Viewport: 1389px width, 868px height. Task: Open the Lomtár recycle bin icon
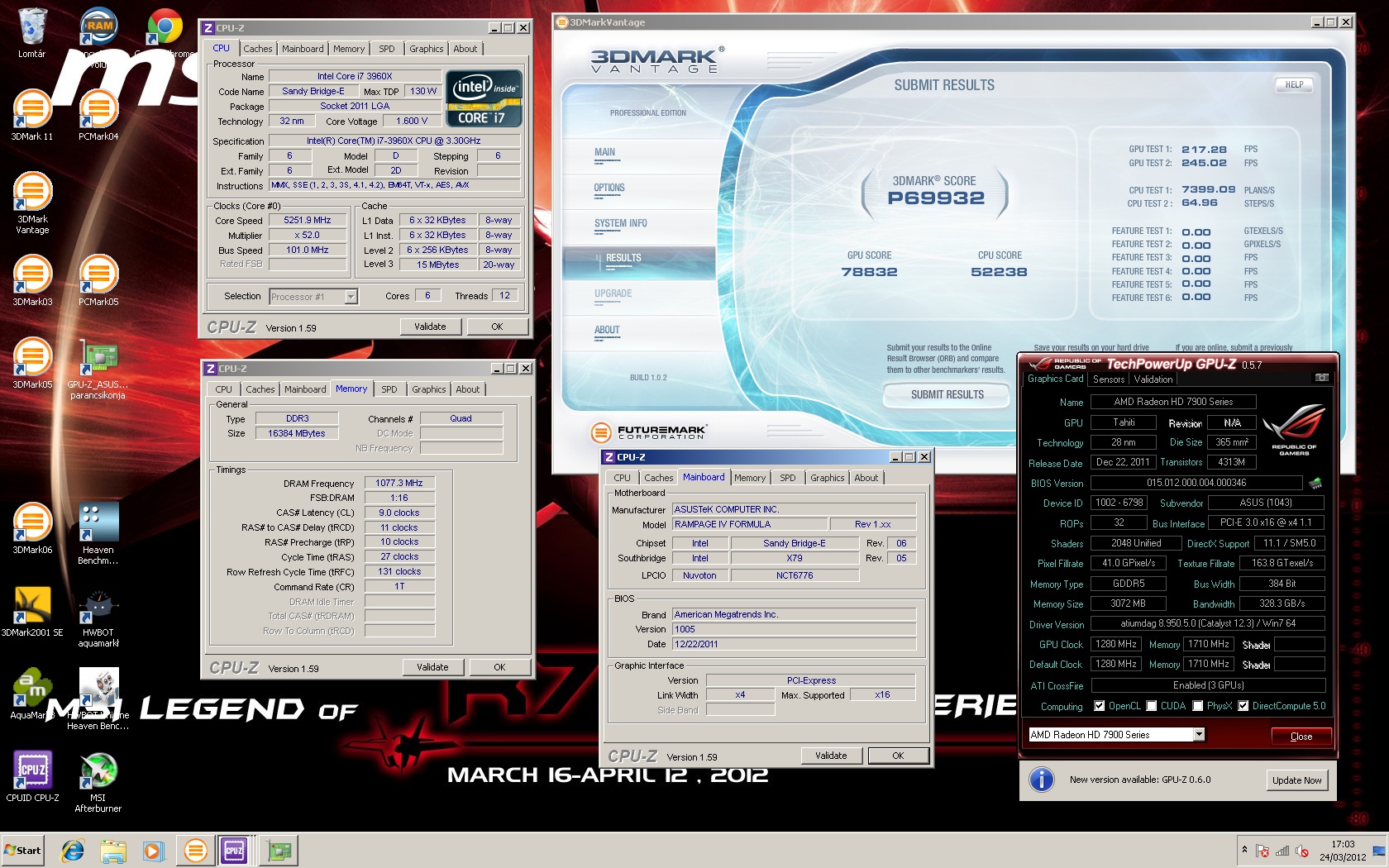point(32,33)
